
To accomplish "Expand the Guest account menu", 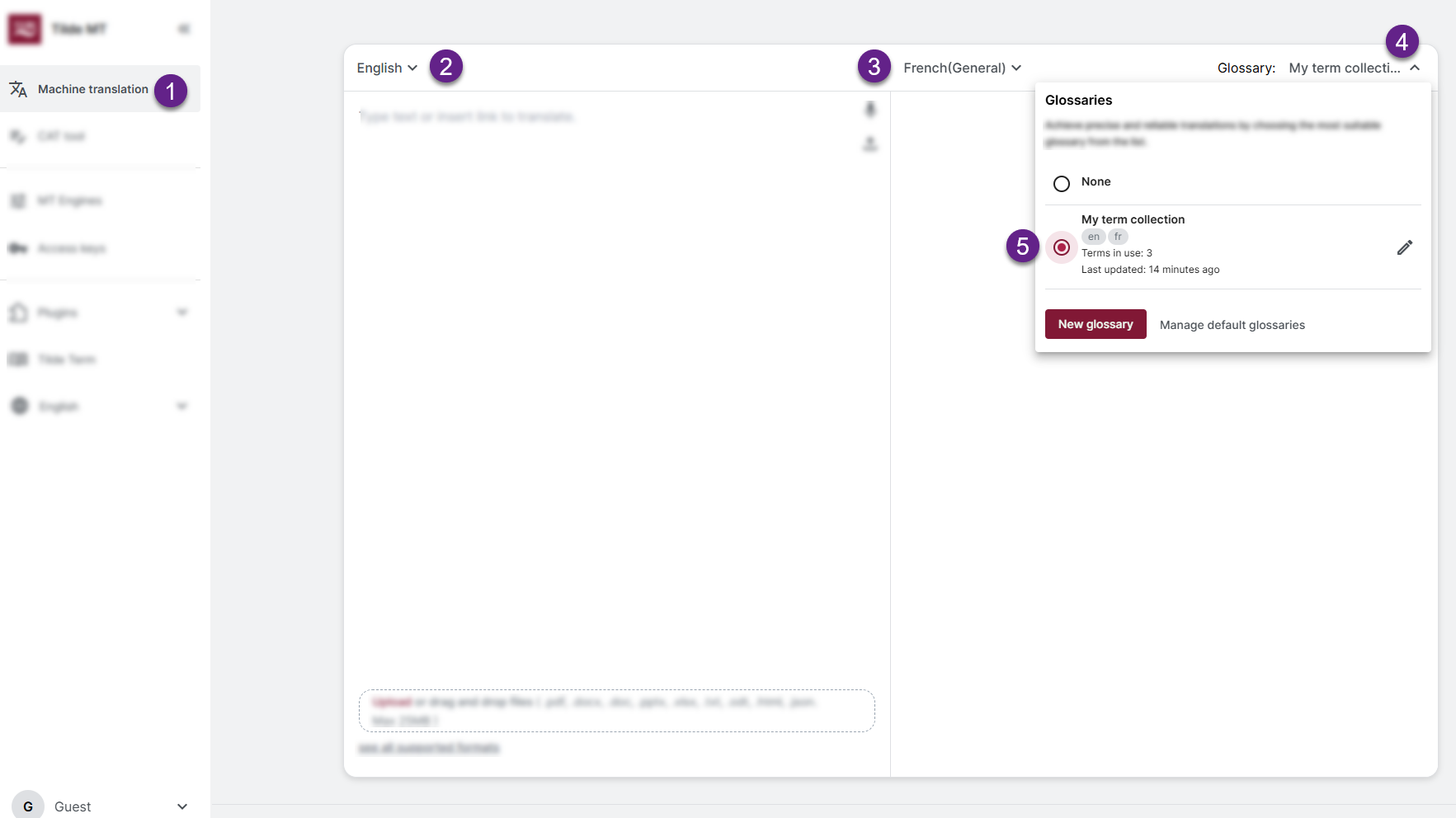I will coord(182,806).
